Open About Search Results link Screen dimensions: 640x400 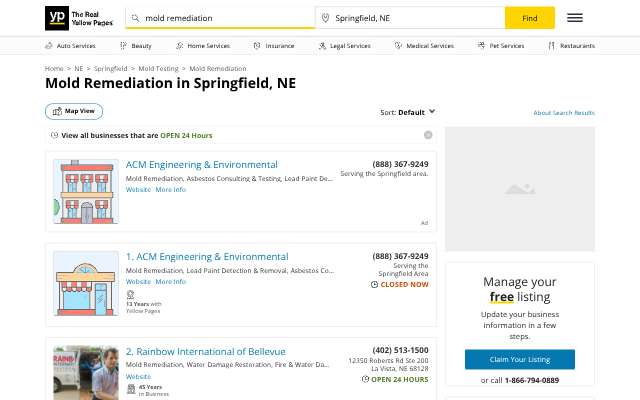pyautogui.click(x=564, y=113)
